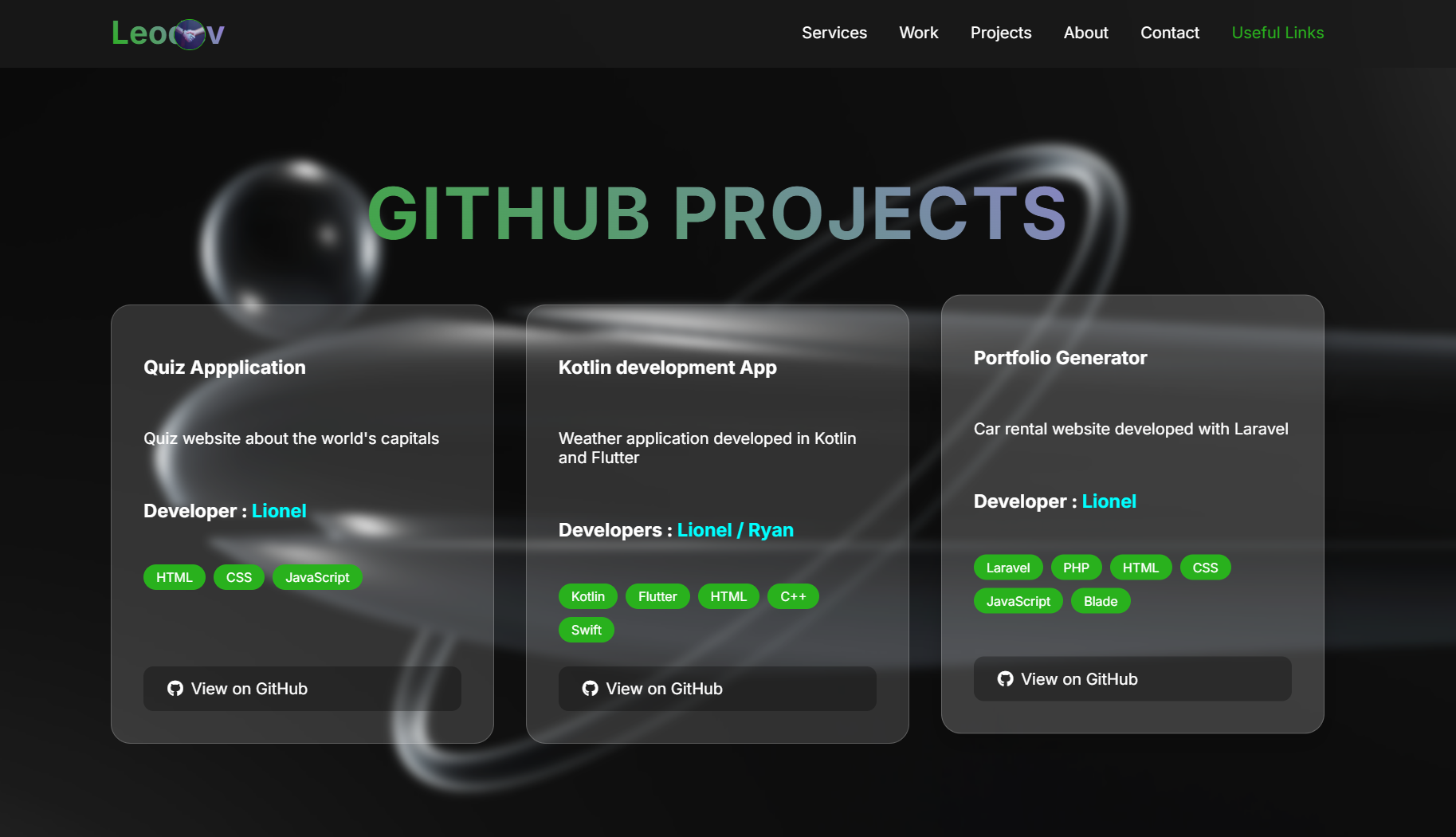
Task: Click 'Quiz website about the world's capitals' text
Action: [292, 438]
